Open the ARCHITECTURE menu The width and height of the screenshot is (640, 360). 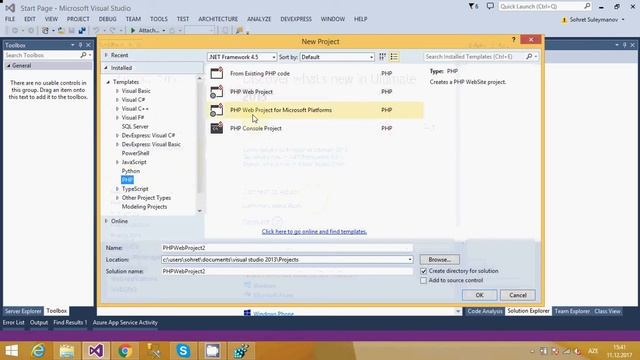tap(218, 19)
